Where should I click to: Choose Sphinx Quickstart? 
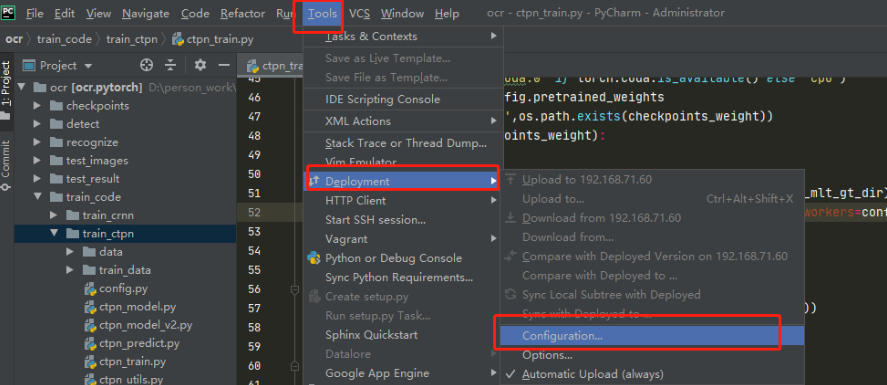point(403,335)
